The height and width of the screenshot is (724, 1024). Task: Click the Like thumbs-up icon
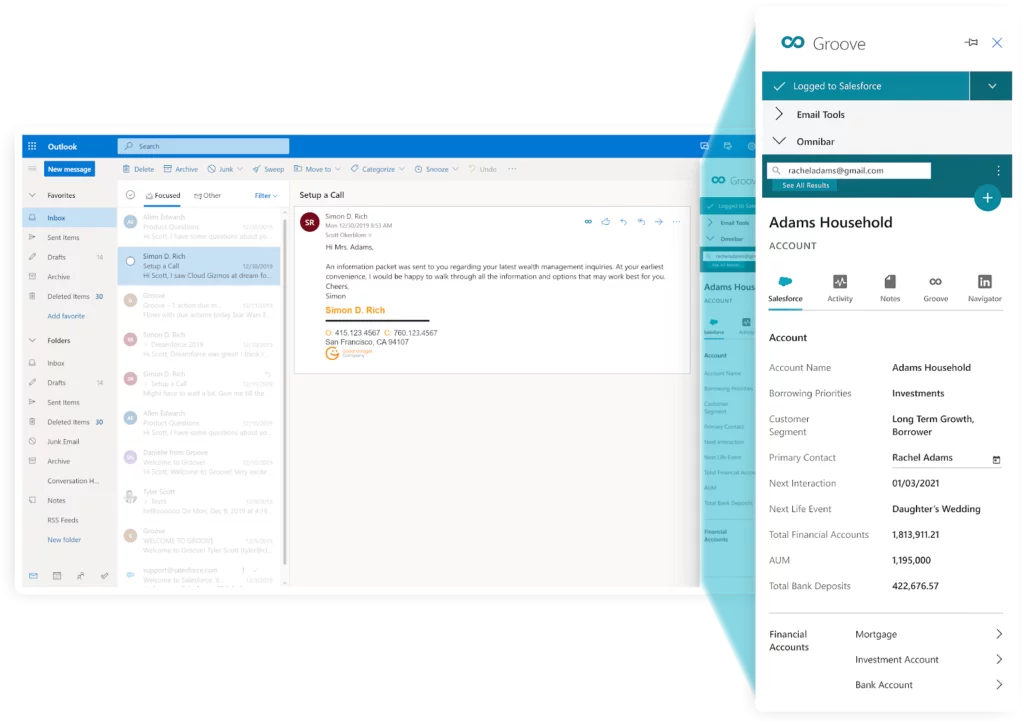tap(605, 222)
